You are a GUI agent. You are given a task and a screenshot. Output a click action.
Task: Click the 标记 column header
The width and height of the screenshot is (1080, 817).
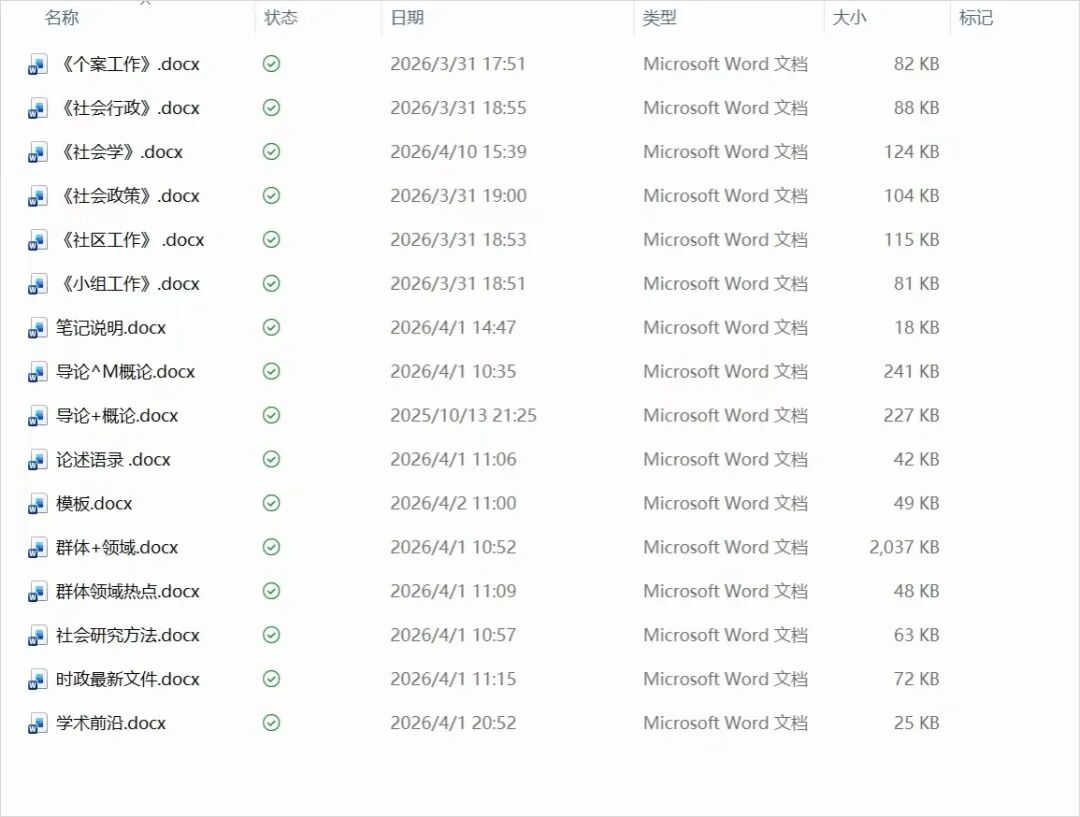976,18
